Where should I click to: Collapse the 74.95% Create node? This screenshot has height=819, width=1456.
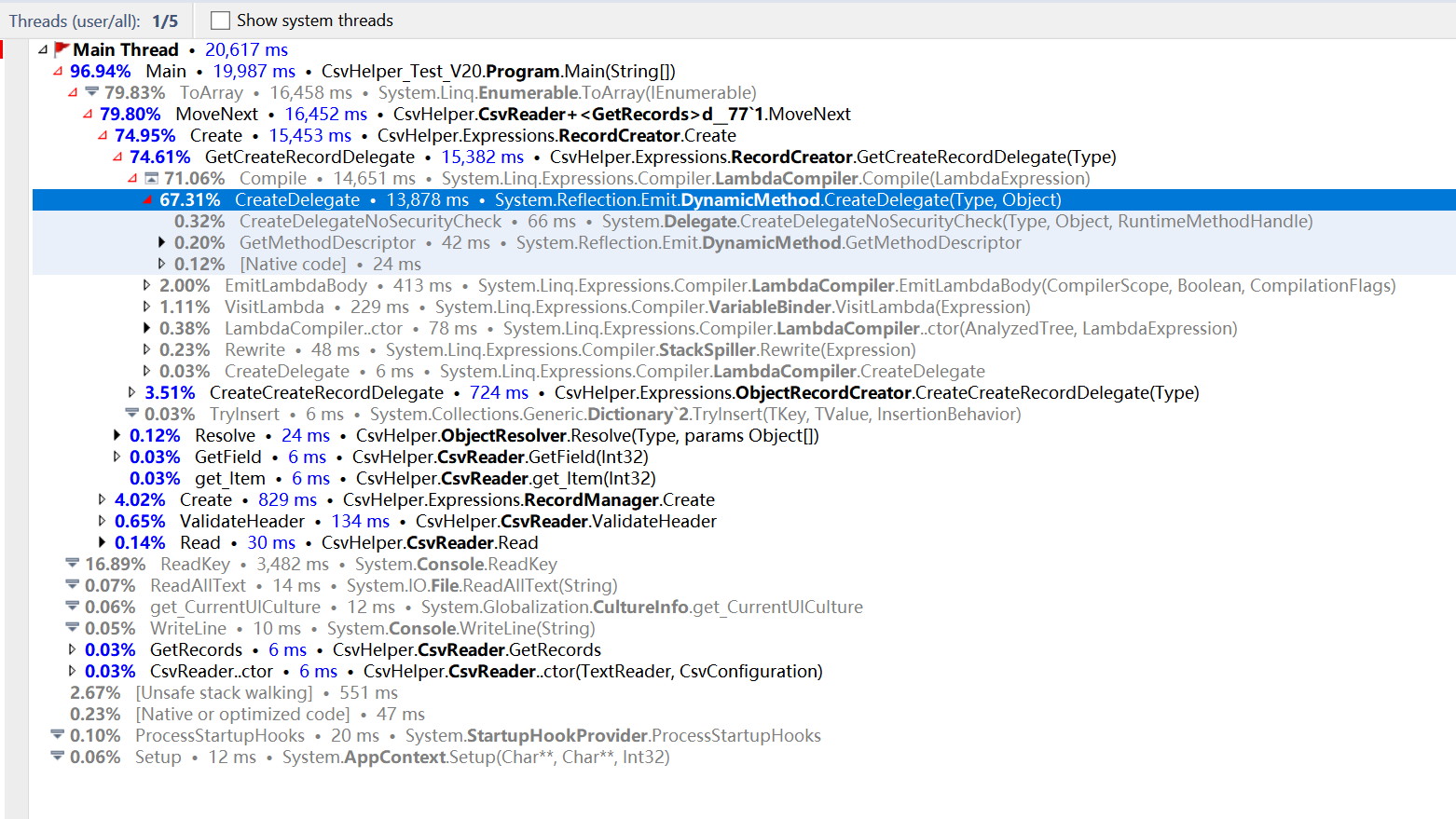coord(103,135)
